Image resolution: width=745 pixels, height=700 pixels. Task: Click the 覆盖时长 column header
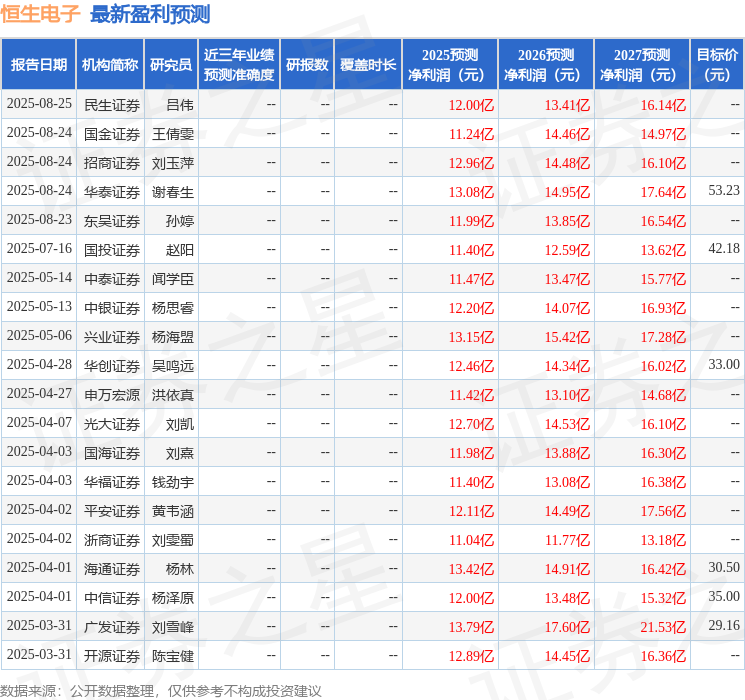pos(368,65)
